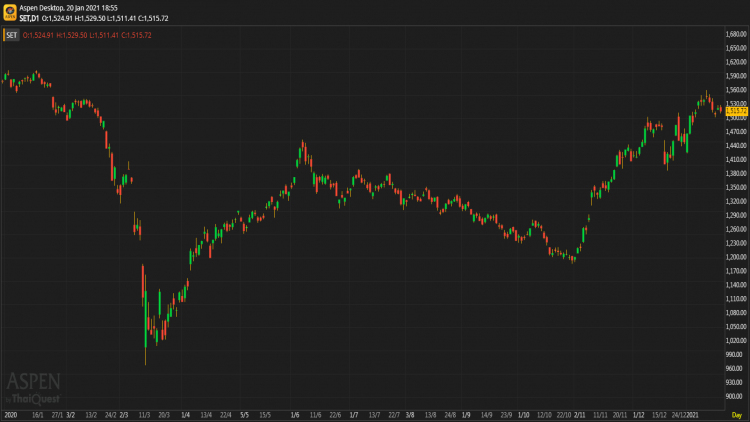
Task: Click the 1,680.00 price axis label
Action: click(736, 34)
